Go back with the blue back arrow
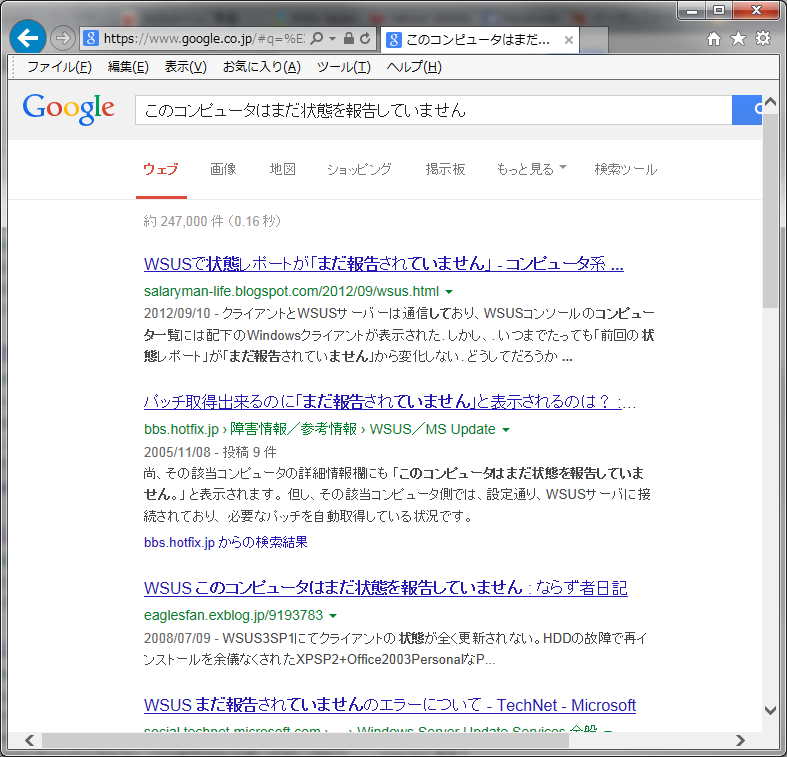 28,38
